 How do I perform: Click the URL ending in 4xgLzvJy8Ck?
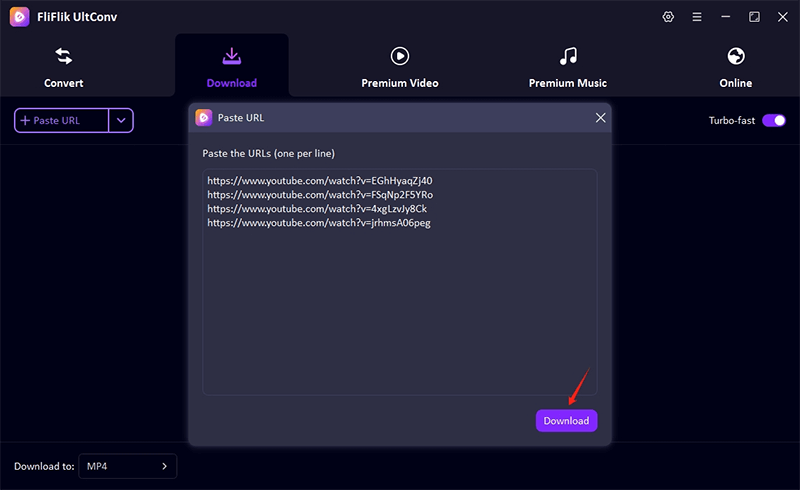point(317,209)
